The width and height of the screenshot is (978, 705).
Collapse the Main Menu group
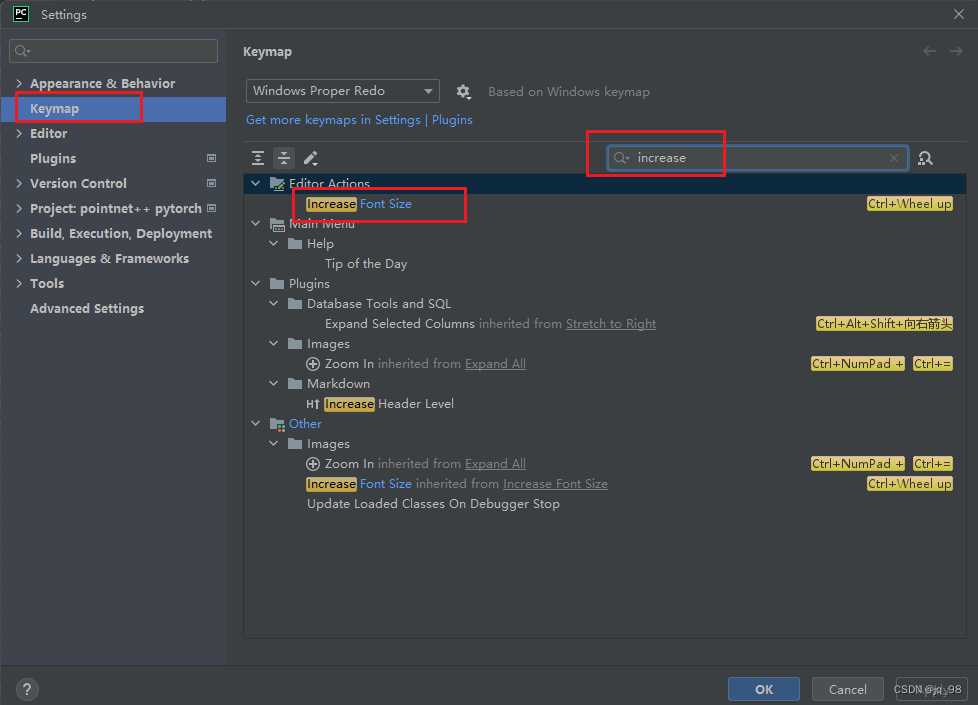[x=255, y=223]
